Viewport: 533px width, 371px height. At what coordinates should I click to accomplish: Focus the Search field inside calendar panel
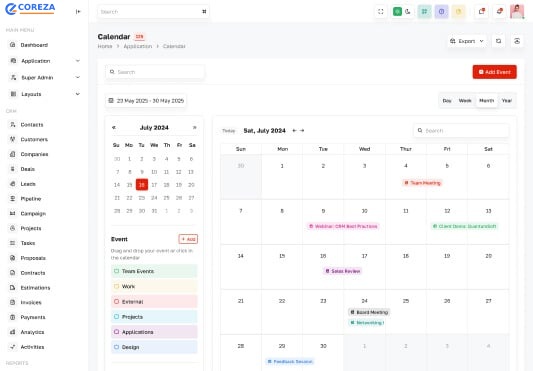pyautogui.click(x=461, y=131)
